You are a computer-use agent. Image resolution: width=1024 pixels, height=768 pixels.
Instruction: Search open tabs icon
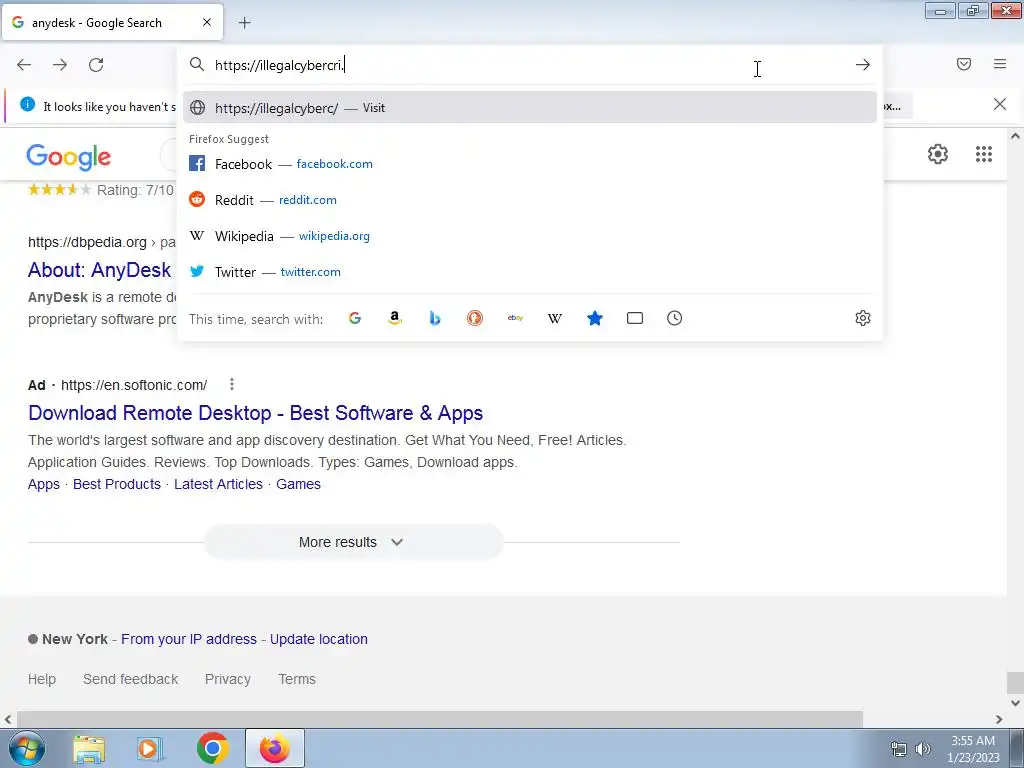[x=635, y=318]
